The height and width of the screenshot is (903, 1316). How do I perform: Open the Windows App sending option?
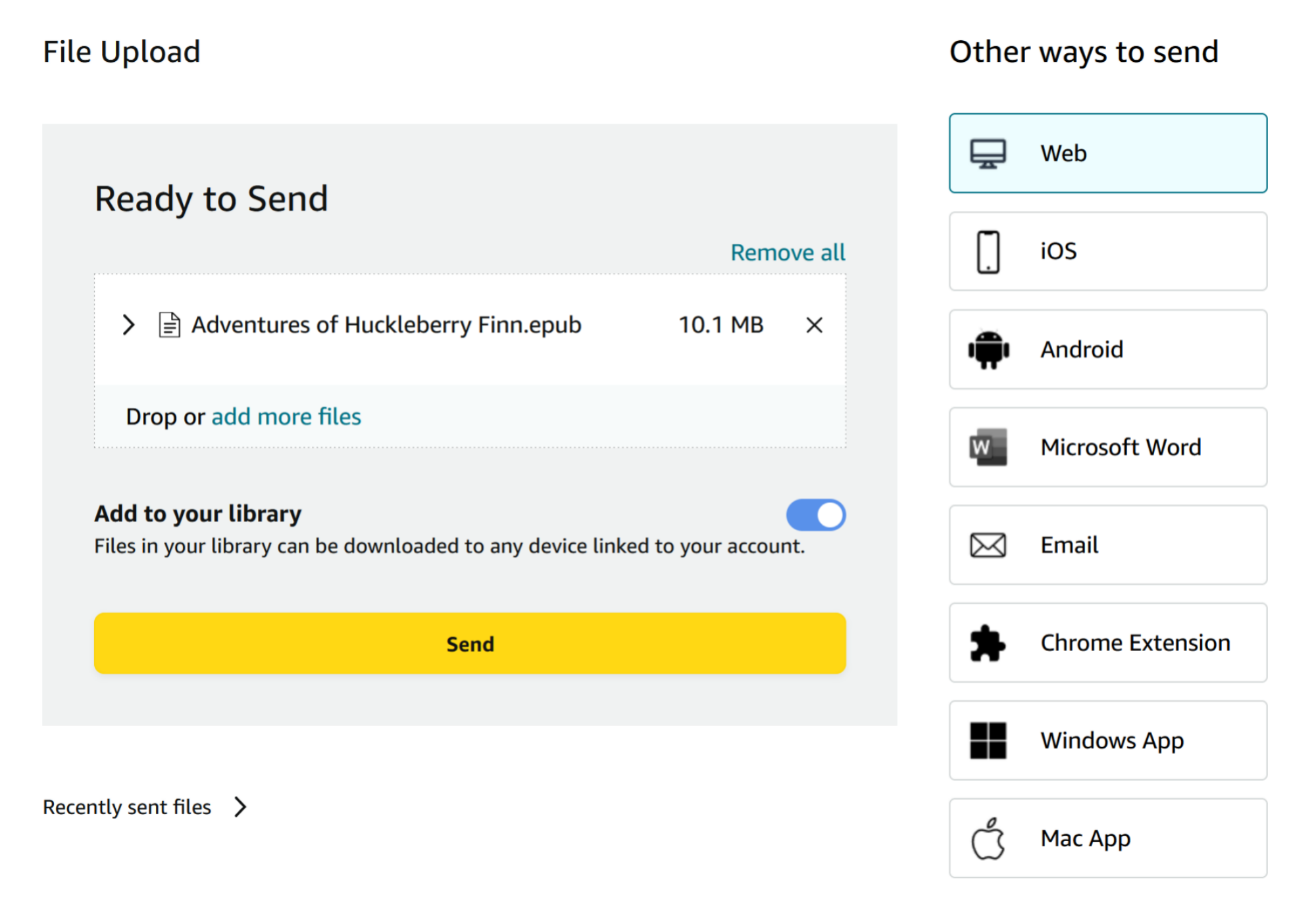coord(1107,740)
